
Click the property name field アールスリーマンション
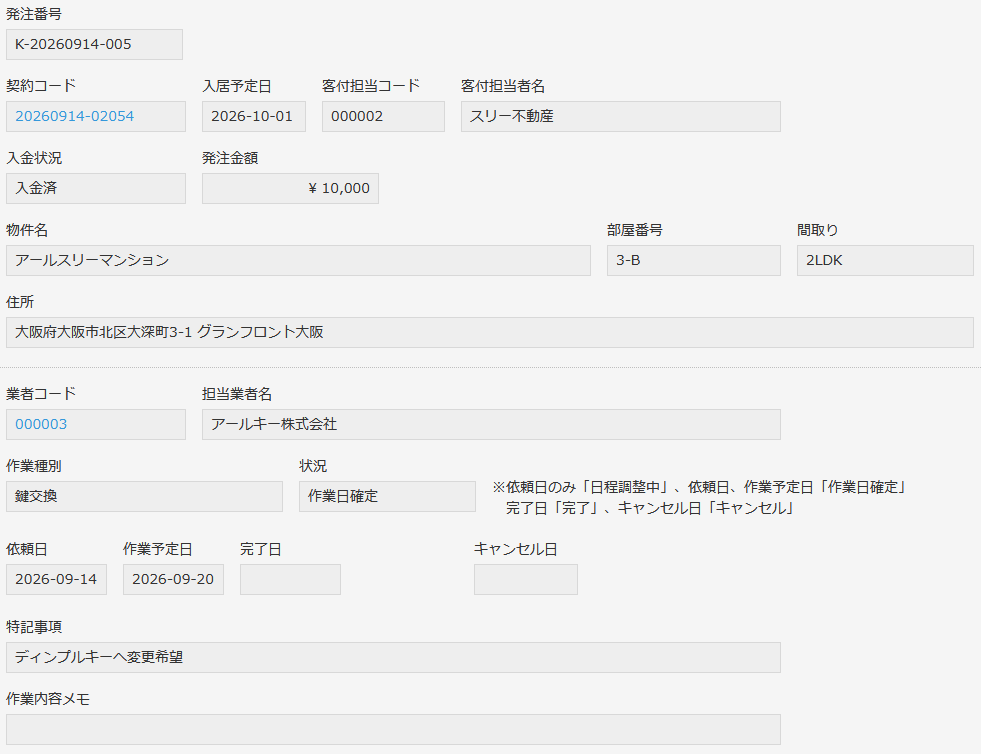(298, 260)
